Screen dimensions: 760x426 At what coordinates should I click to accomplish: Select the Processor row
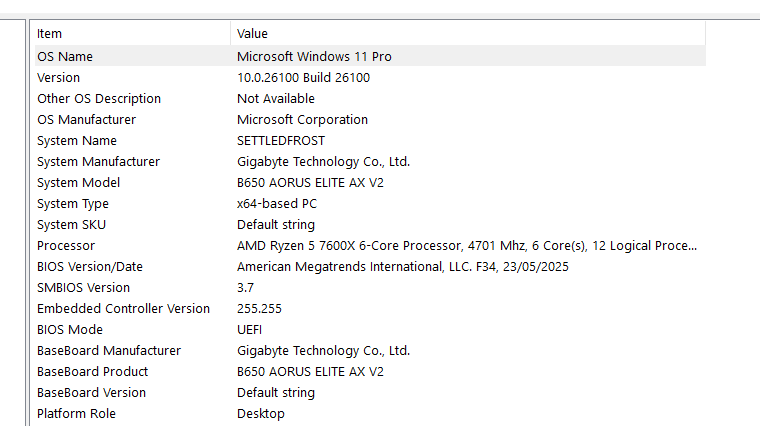66,246
